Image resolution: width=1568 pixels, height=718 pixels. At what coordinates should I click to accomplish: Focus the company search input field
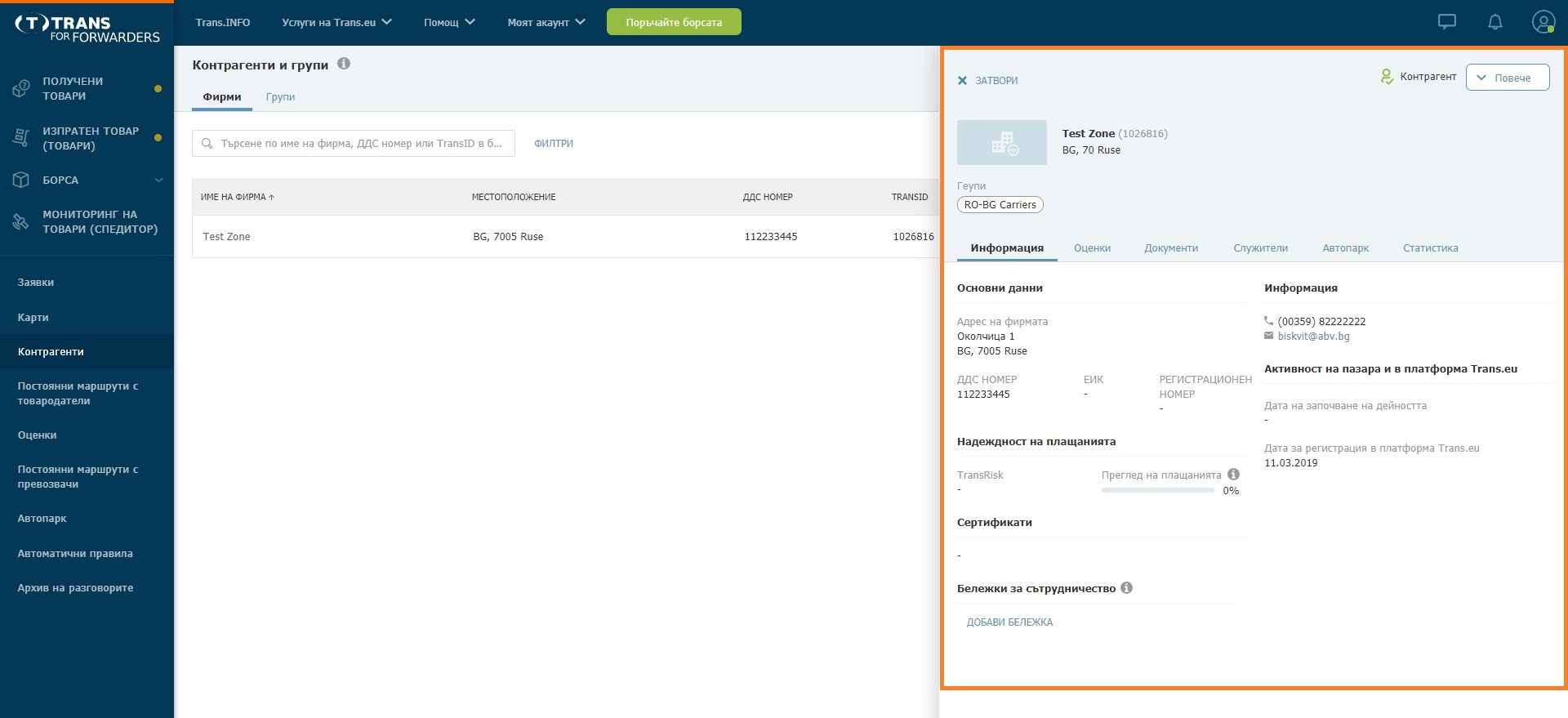pos(354,143)
